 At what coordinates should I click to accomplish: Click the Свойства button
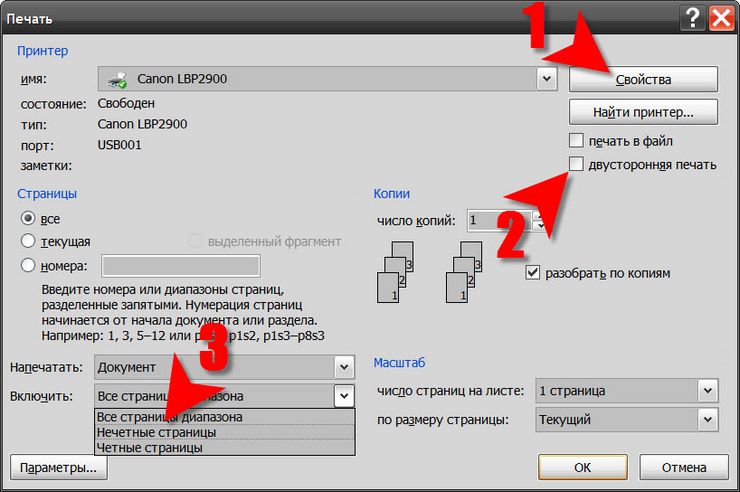643,79
